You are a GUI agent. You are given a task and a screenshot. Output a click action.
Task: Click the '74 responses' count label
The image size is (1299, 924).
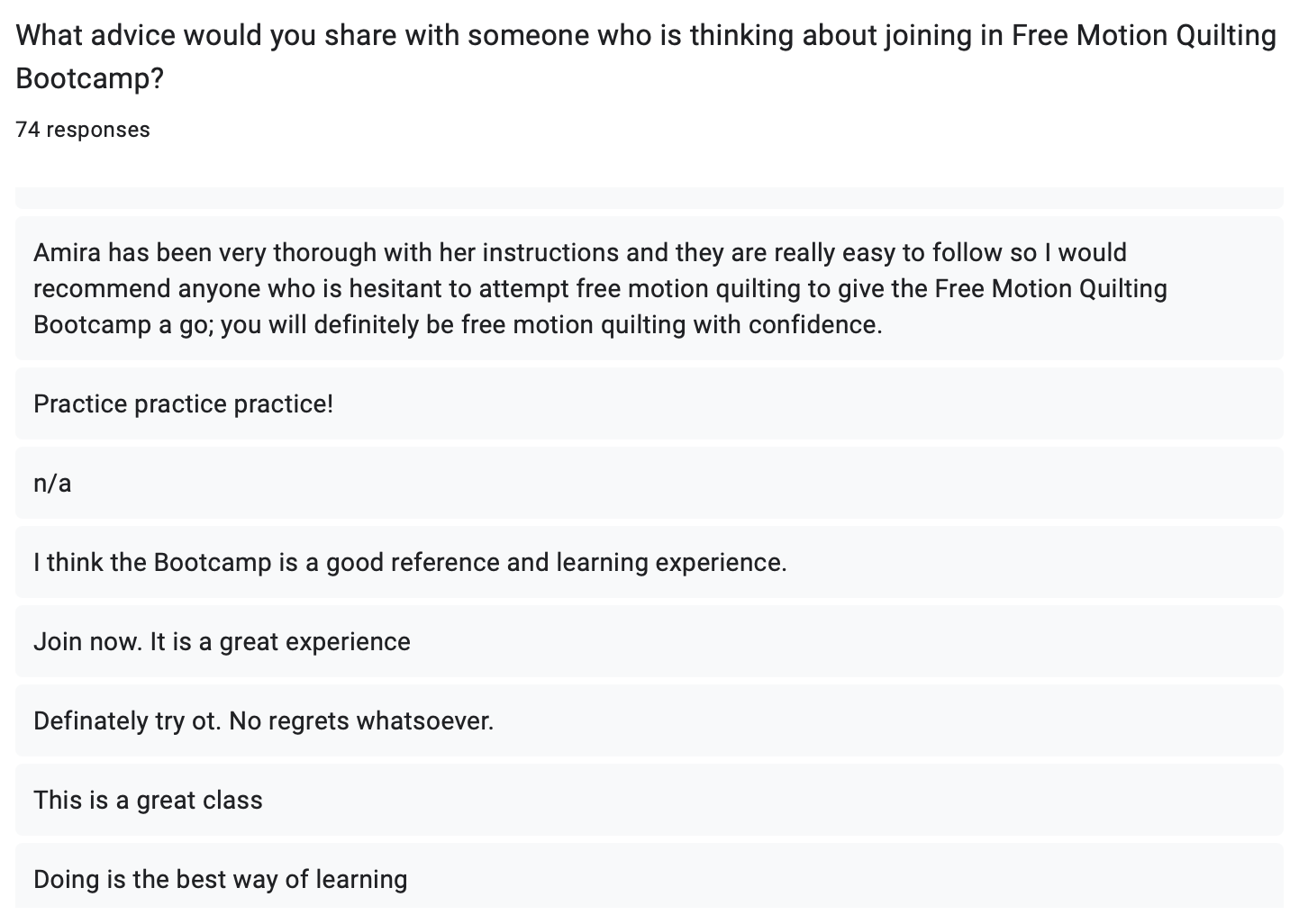tap(83, 130)
